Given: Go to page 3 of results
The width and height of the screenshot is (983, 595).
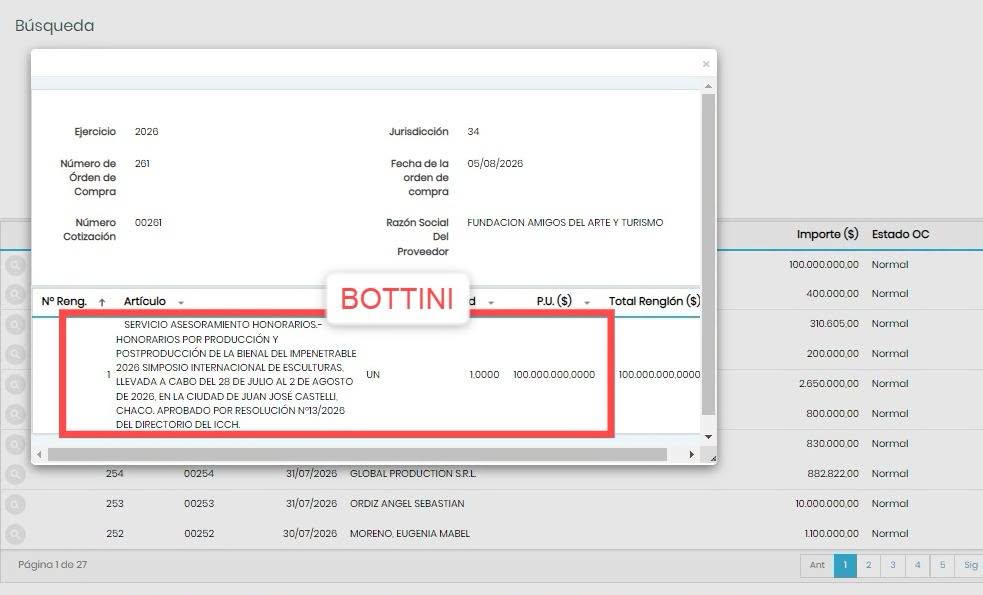Looking at the screenshot, I should click(893, 566).
